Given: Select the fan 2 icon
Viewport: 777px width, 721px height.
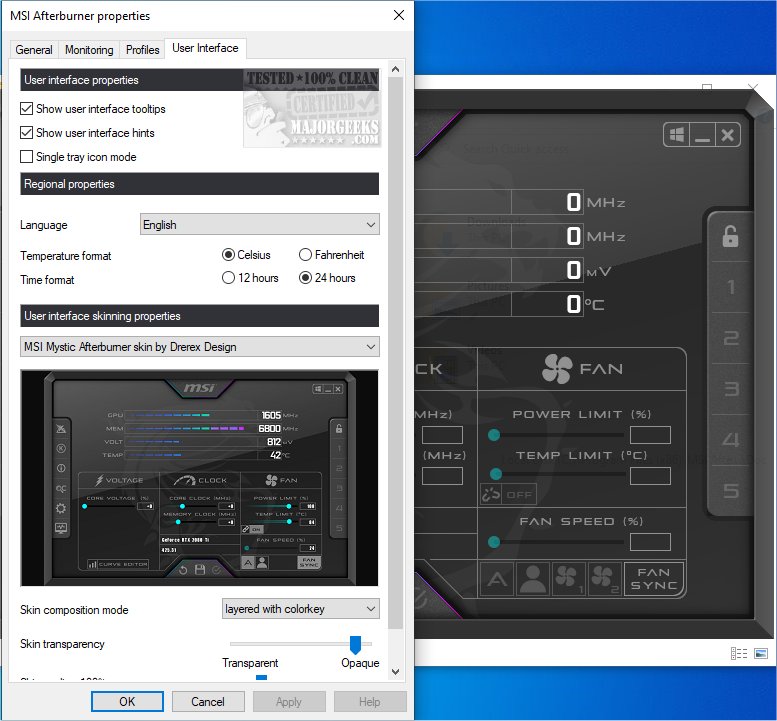Looking at the screenshot, I should pos(605,578).
